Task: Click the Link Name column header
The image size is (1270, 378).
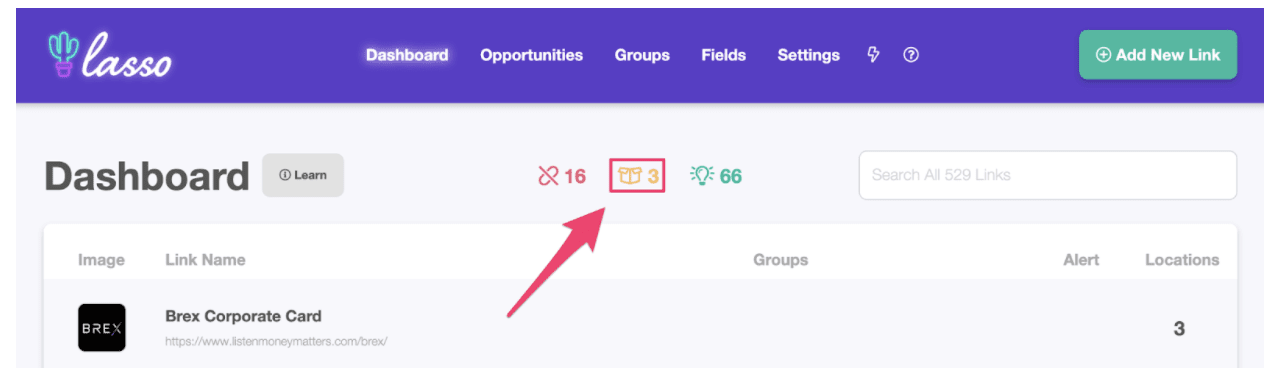Action: tap(205, 260)
